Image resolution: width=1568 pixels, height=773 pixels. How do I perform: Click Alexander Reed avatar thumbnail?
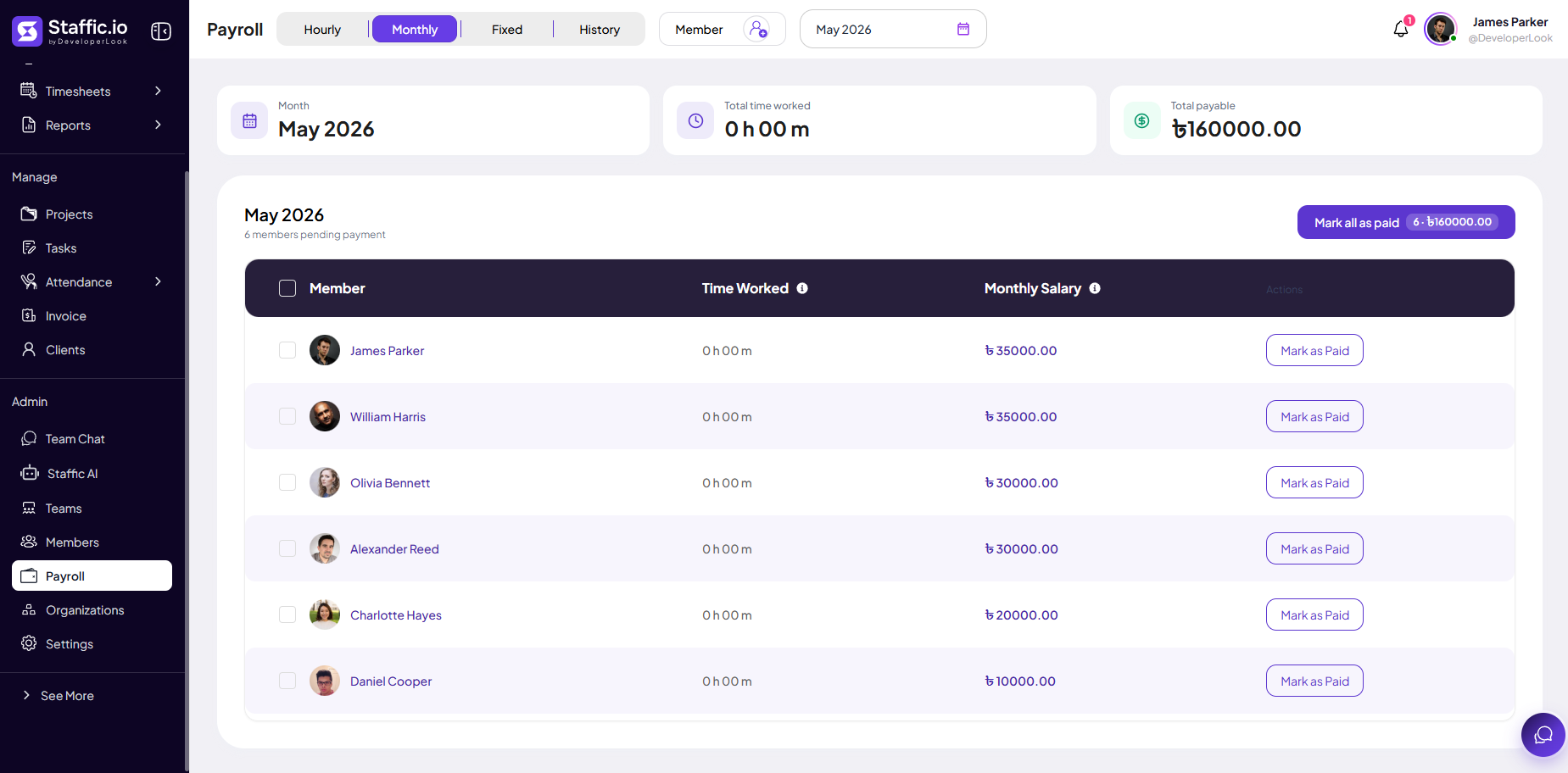click(325, 548)
